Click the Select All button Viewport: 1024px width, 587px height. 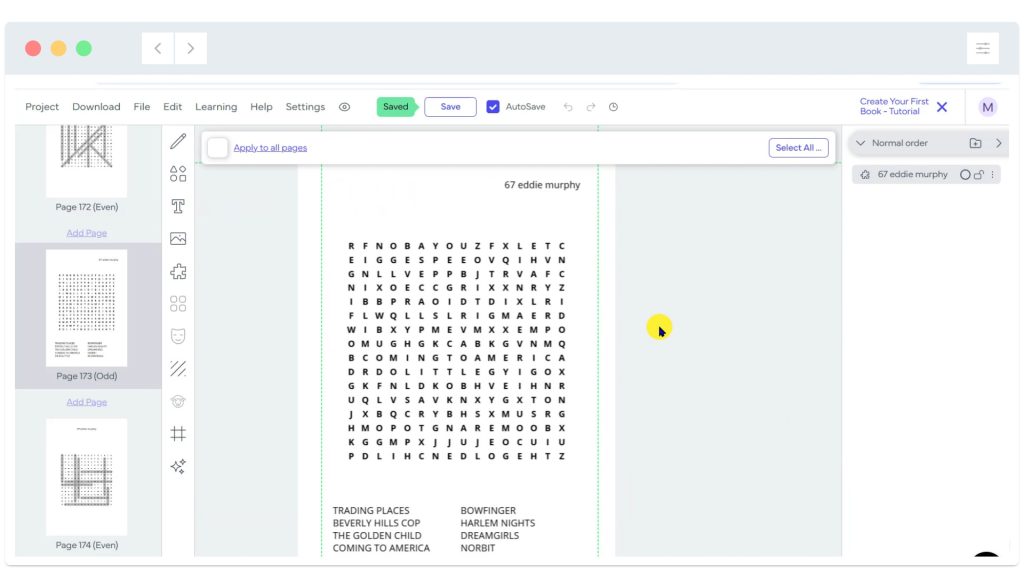tap(798, 148)
